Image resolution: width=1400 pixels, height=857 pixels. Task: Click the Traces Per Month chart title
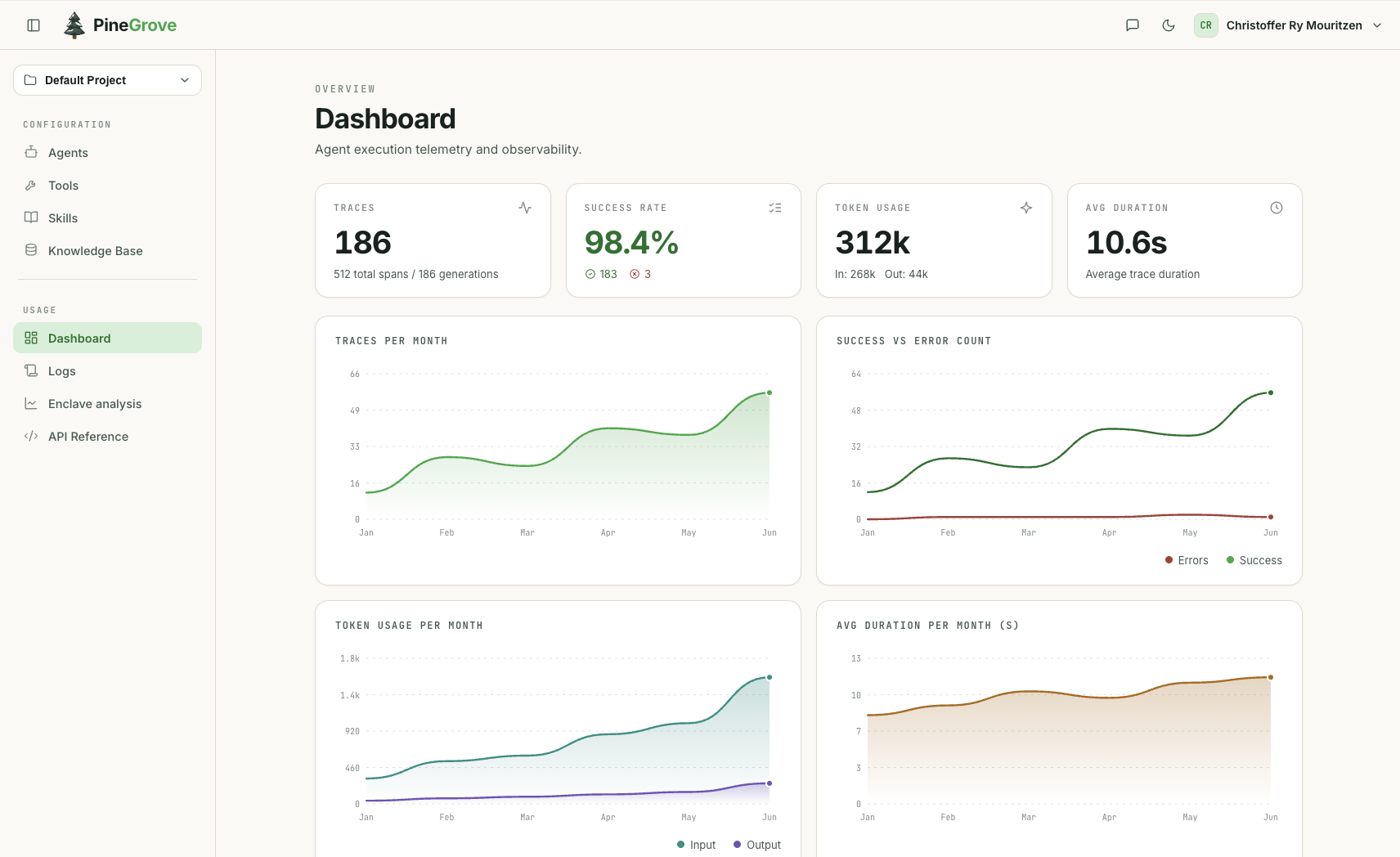[x=392, y=341]
